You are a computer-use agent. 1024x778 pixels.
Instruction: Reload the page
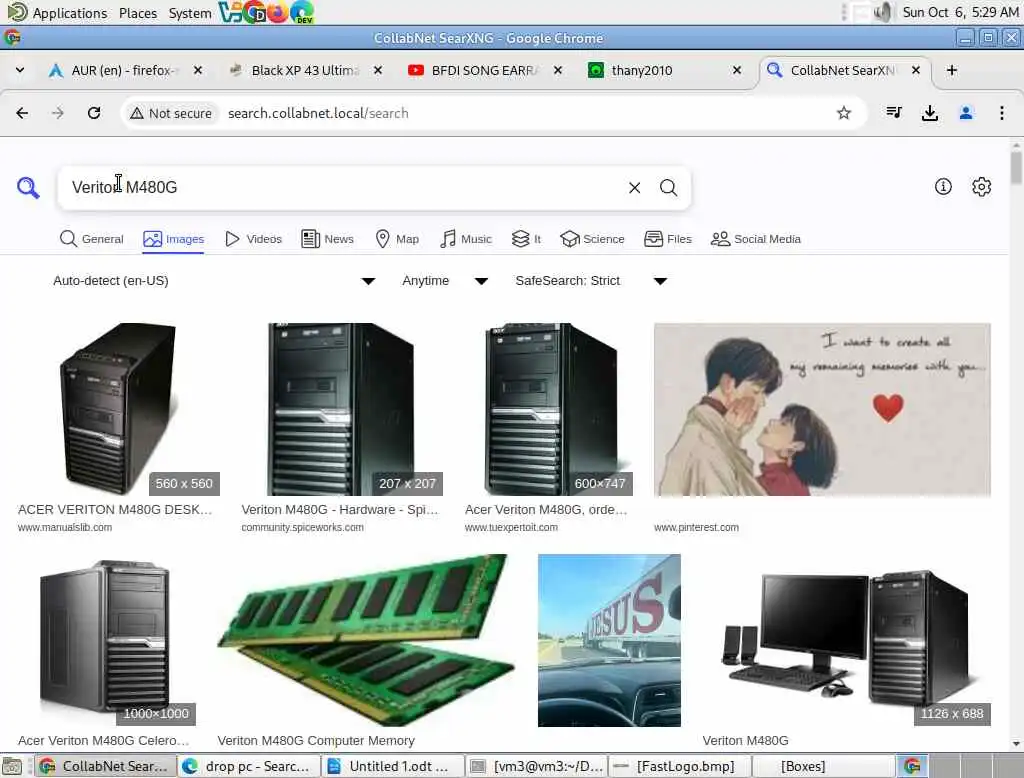pyautogui.click(x=94, y=113)
